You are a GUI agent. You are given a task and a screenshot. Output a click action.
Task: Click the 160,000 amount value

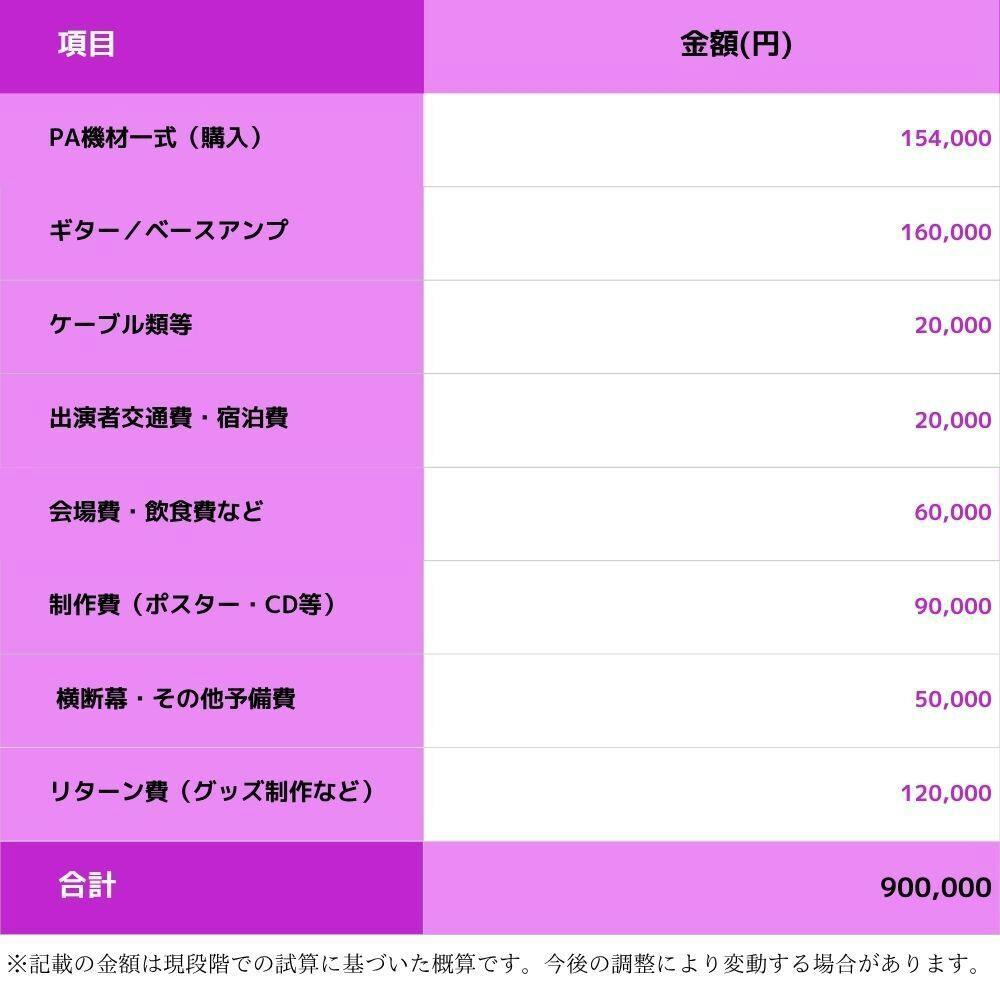(x=945, y=232)
